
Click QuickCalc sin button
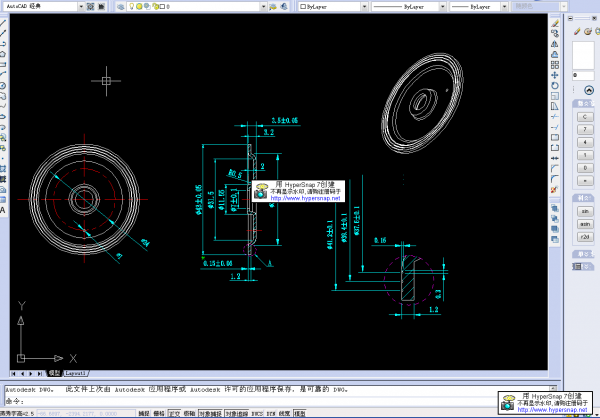click(x=585, y=211)
